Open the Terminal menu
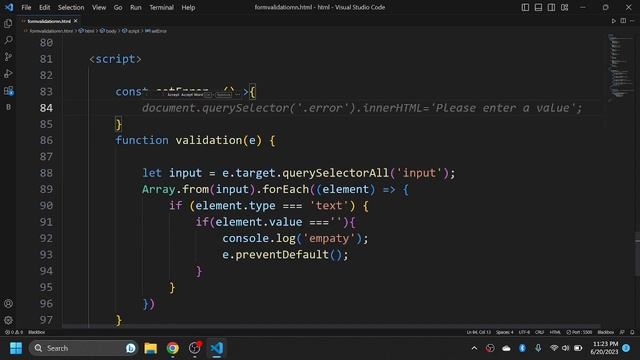This screenshot has height=360, width=640. [162, 7]
